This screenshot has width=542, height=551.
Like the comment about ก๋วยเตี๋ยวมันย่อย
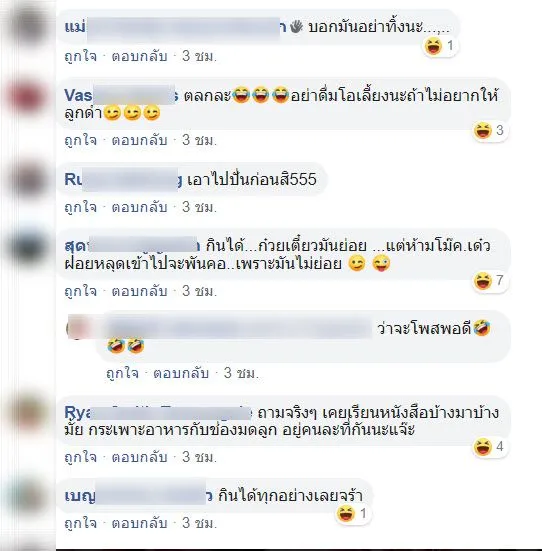(80, 291)
